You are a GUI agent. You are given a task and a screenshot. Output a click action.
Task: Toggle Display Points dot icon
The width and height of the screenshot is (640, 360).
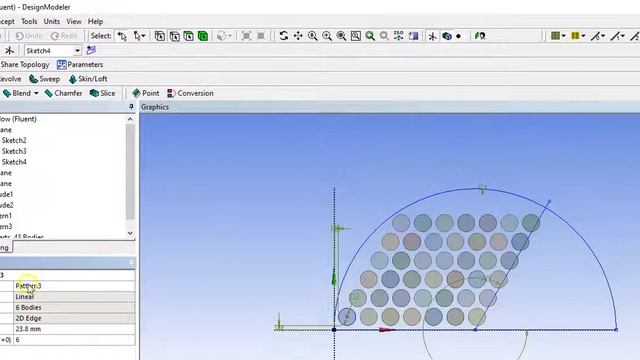point(459,36)
